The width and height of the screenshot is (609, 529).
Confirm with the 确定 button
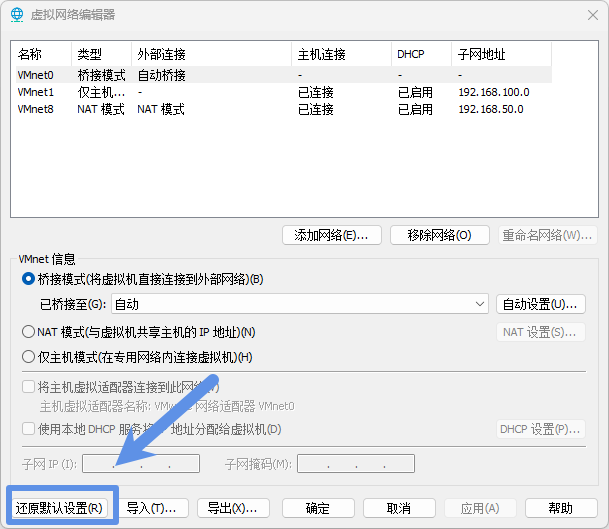pyautogui.click(x=318, y=508)
